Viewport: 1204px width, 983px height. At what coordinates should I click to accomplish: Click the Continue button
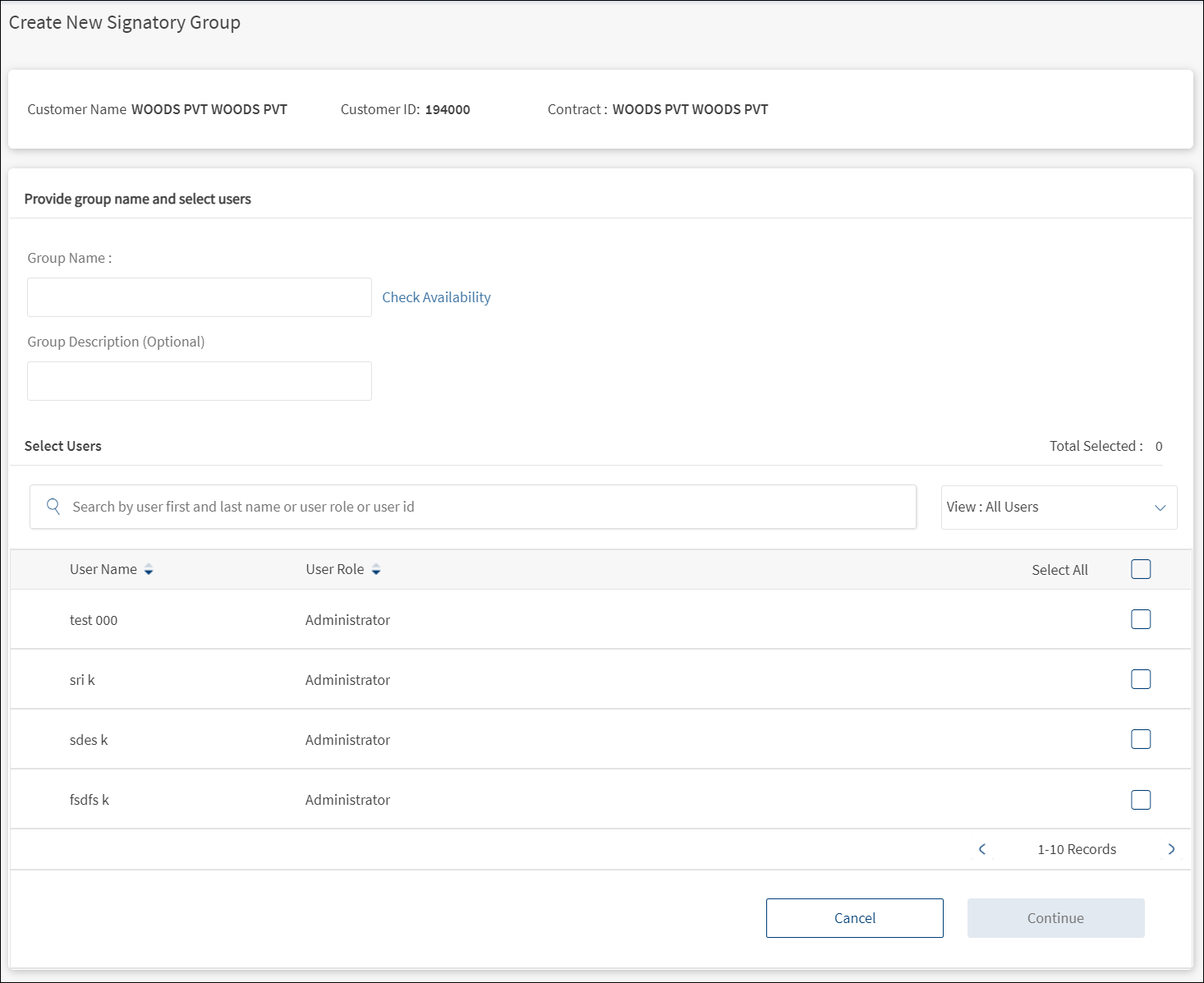tap(1055, 918)
